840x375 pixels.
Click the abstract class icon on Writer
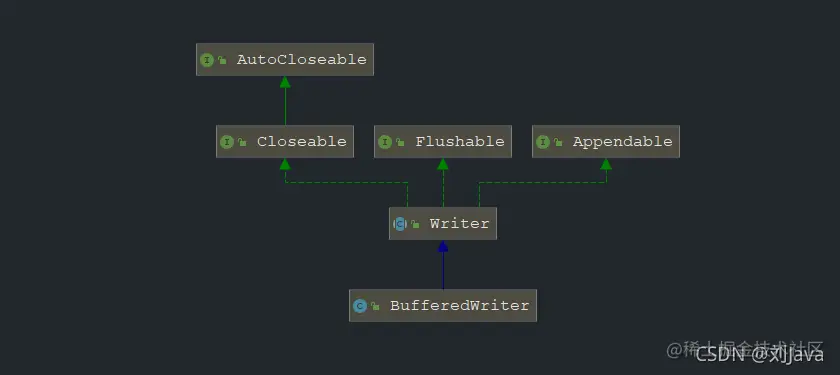click(400, 224)
